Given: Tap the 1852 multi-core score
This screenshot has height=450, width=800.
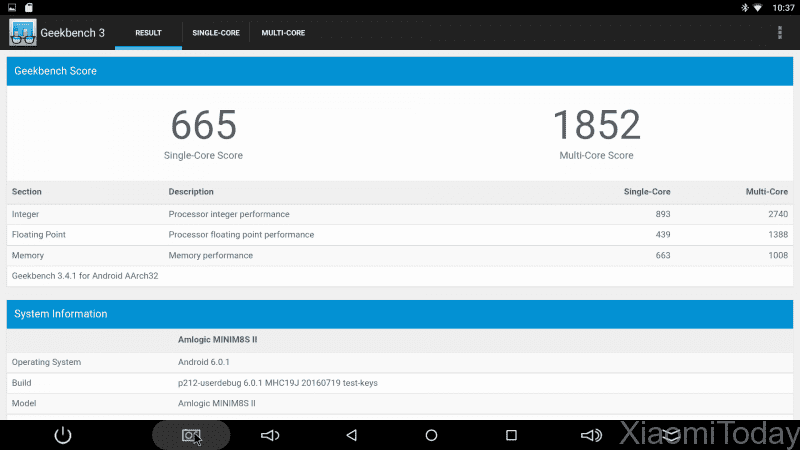Looking at the screenshot, I should [x=596, y=125].
